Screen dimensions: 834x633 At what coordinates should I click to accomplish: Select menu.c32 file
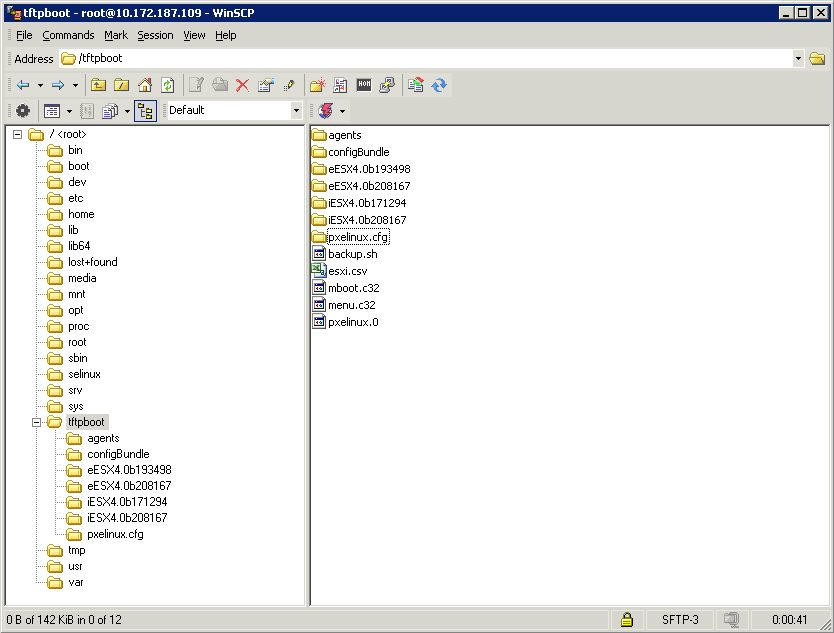[352, 305]
